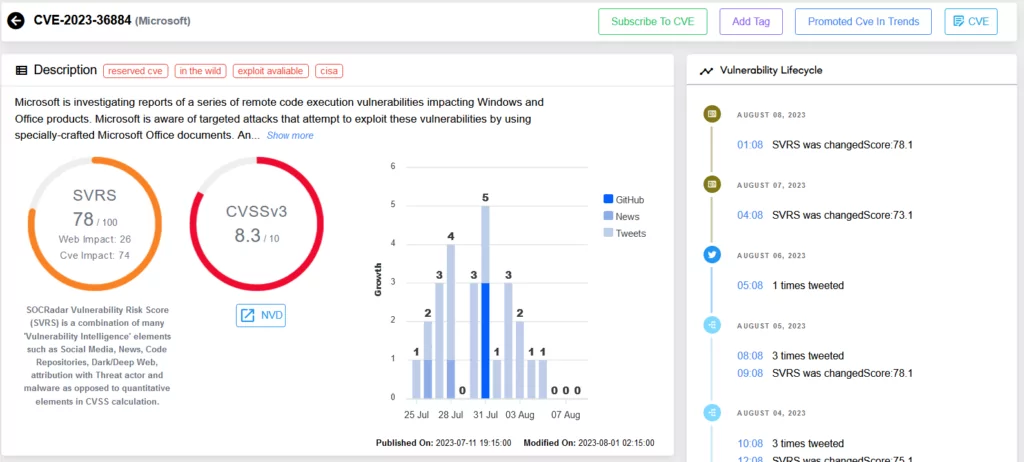Click the 25 Jul axis label
Image resolution: width=1024 pixels, height=462 pixels.
[417, 415]
